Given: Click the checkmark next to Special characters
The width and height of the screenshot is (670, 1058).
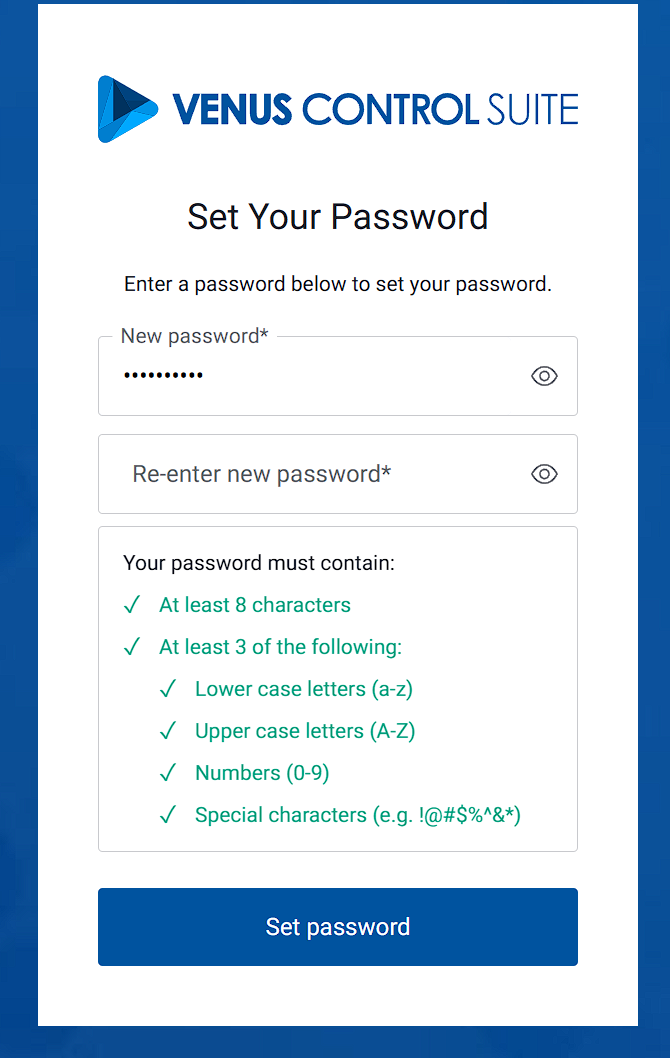Looking at the screenshot, I should [167, 815].
